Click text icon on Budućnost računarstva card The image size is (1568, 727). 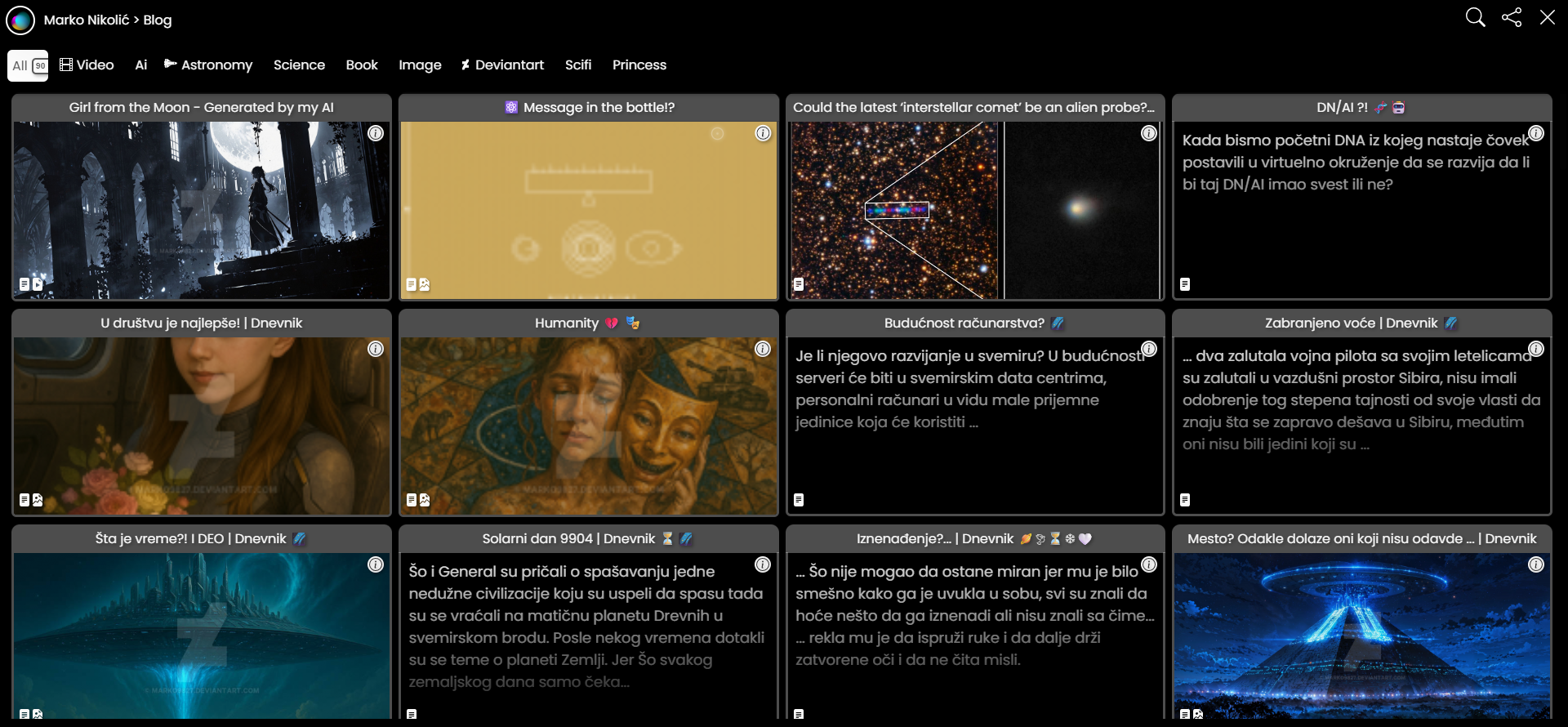(799, 500)
